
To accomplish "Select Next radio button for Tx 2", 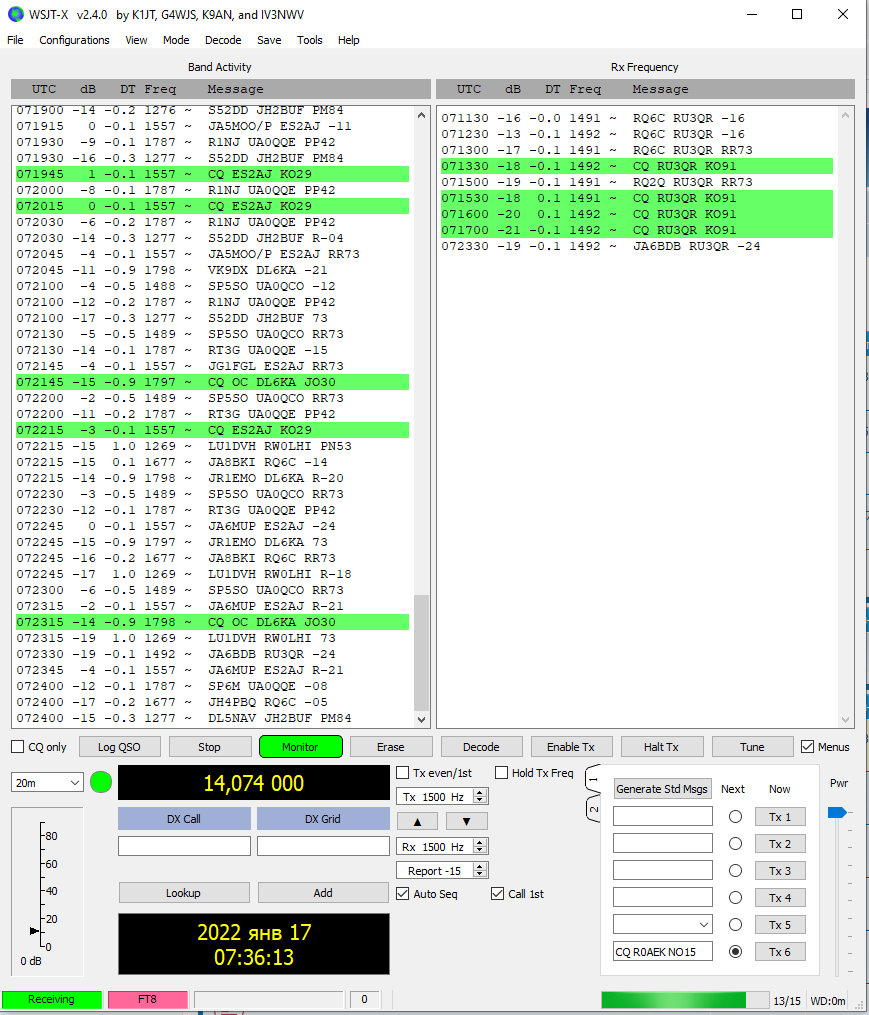I will coord(735,843).
